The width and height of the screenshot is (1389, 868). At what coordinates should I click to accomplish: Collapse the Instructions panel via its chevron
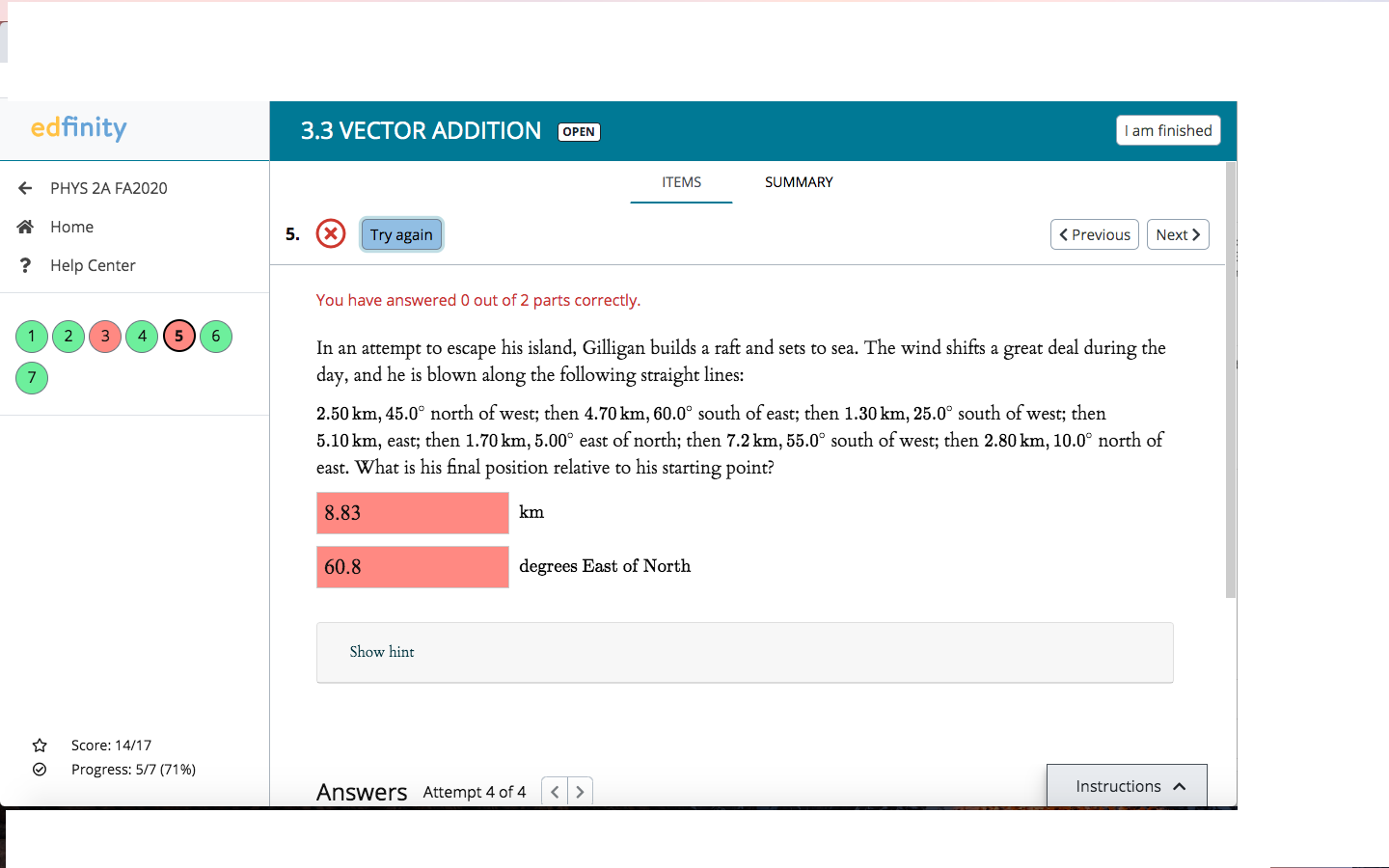coord(1181,786)
